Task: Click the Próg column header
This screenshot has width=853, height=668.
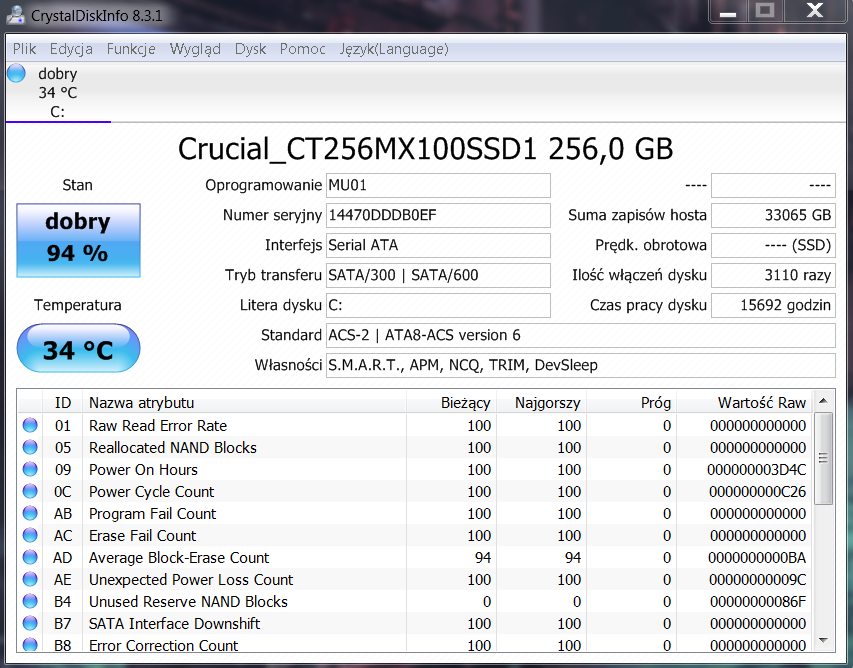Action: (x=631, y=403)
